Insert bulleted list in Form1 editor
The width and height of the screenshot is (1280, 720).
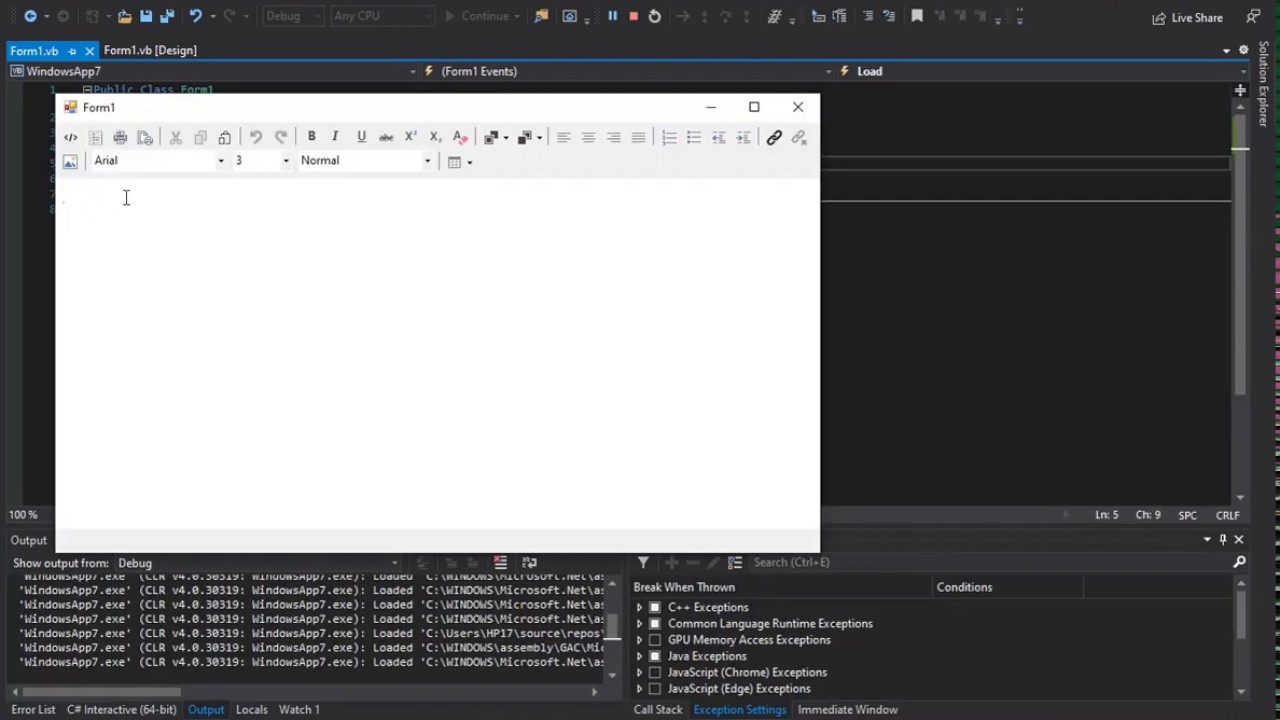(693, 137)
